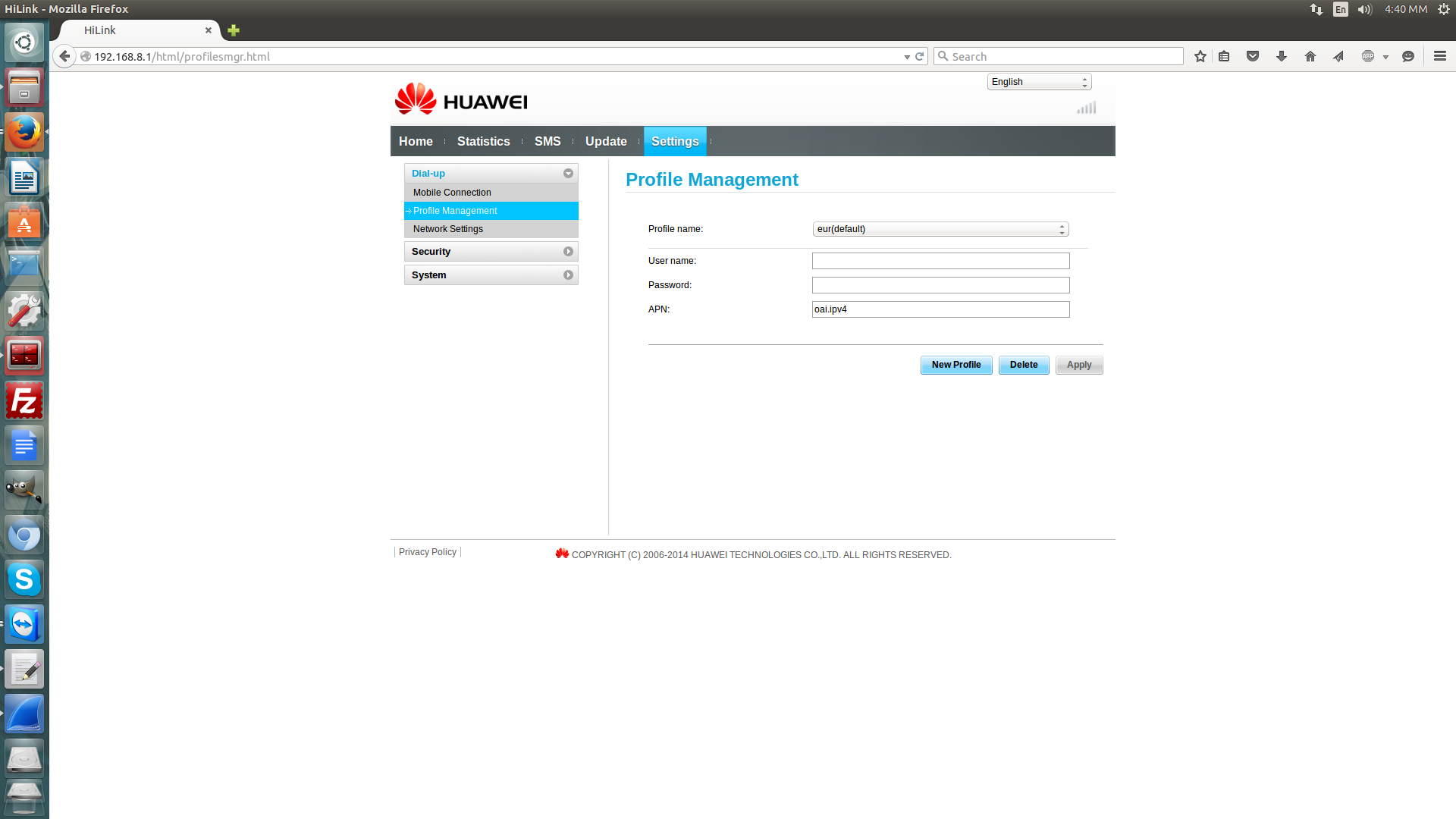Viewport: 1456px width, 819px height.
Task: Open the language selector dropdown
Action: (x=1039, y=82)
